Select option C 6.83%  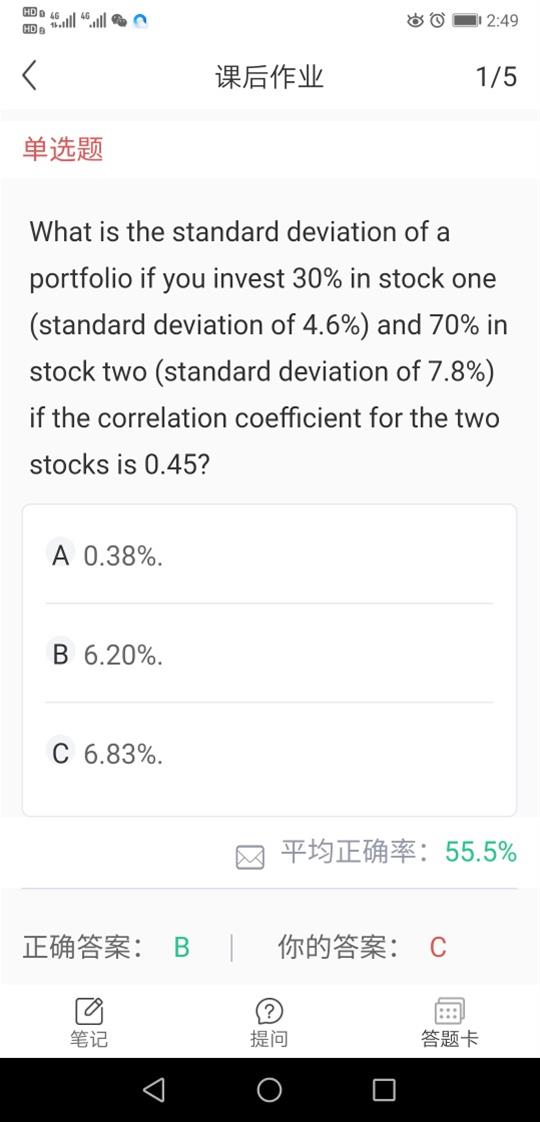pos(269,753)
